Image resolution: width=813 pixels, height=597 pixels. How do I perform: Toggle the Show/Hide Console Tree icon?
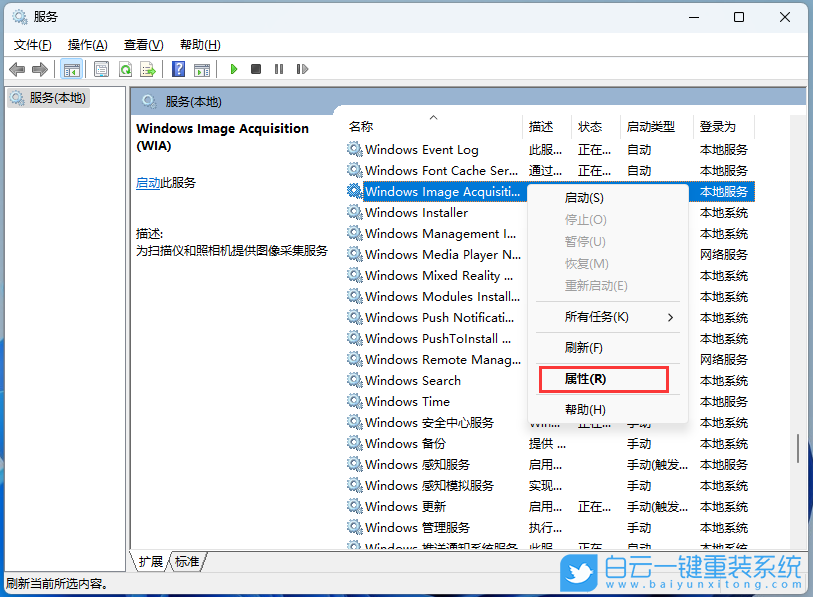(x=72, y=69)
